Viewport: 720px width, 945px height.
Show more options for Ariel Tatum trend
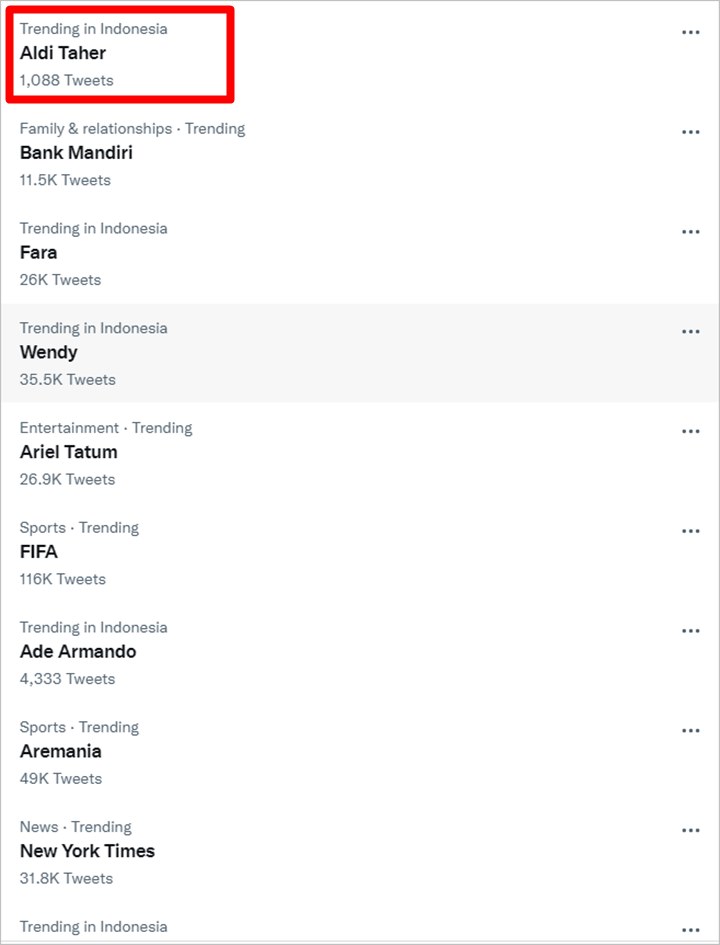pos(690,432)
